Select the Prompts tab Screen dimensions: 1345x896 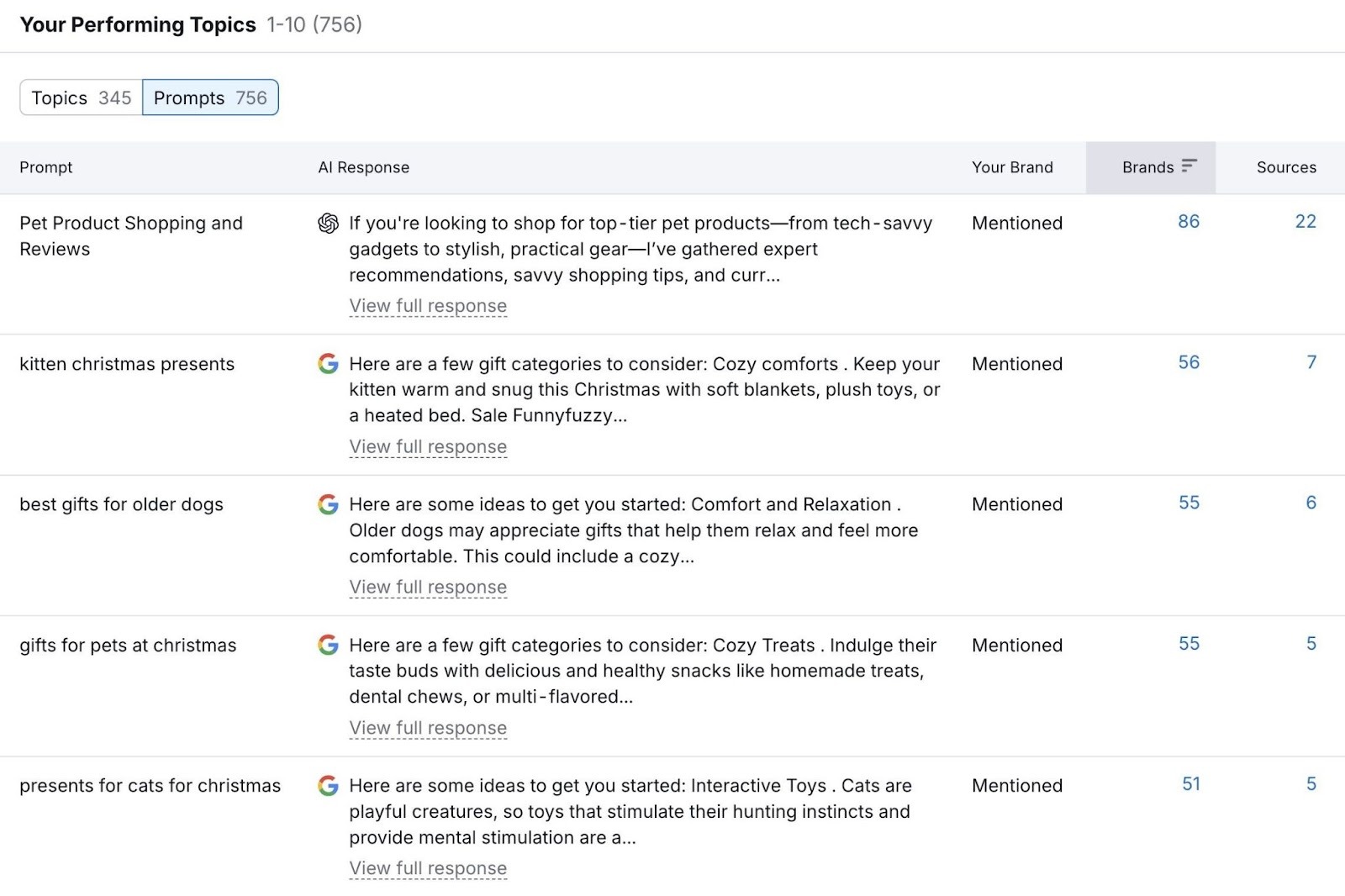(210, 98)
